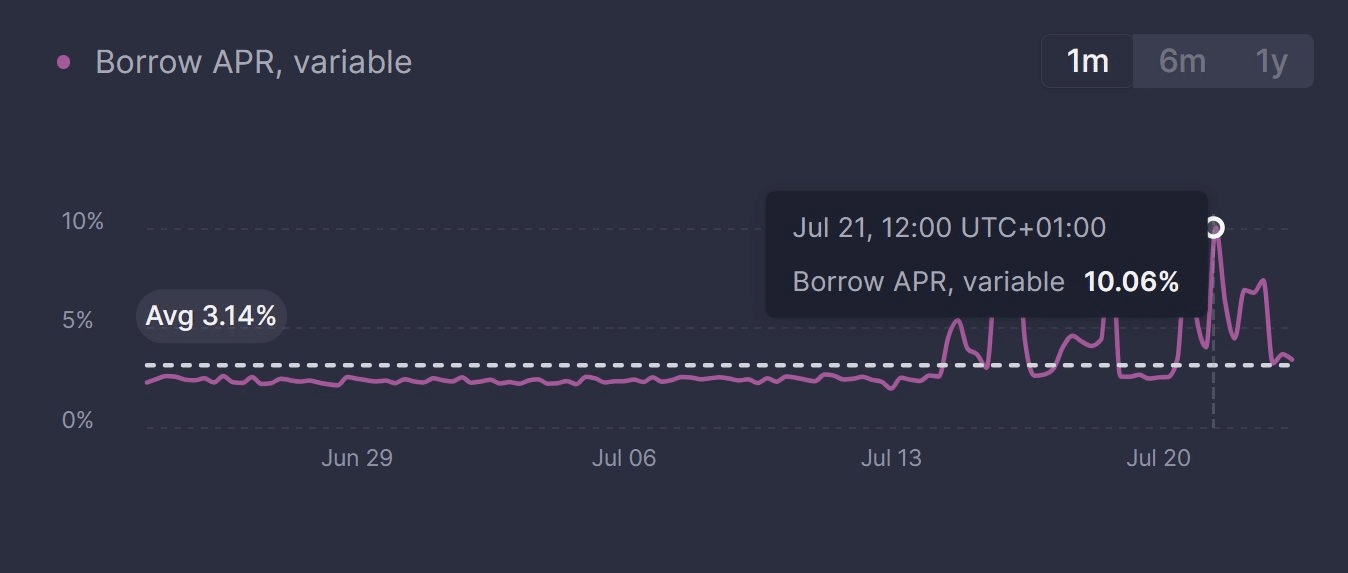Screen dimensions: 1348x573
Task: Click the 10% y-axis label
Action: point(83,221)
